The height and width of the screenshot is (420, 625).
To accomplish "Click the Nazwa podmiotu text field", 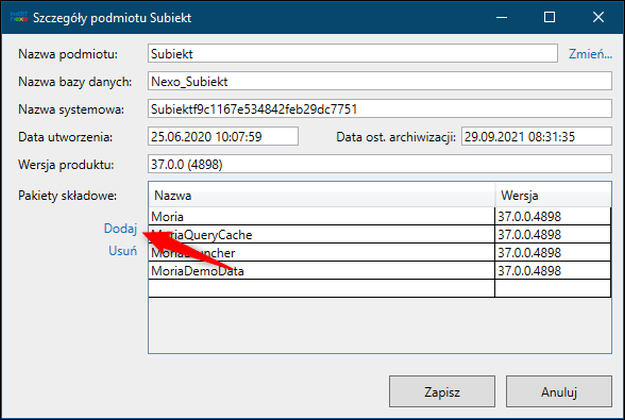I will pyautogui.click(x=351, y=54).
